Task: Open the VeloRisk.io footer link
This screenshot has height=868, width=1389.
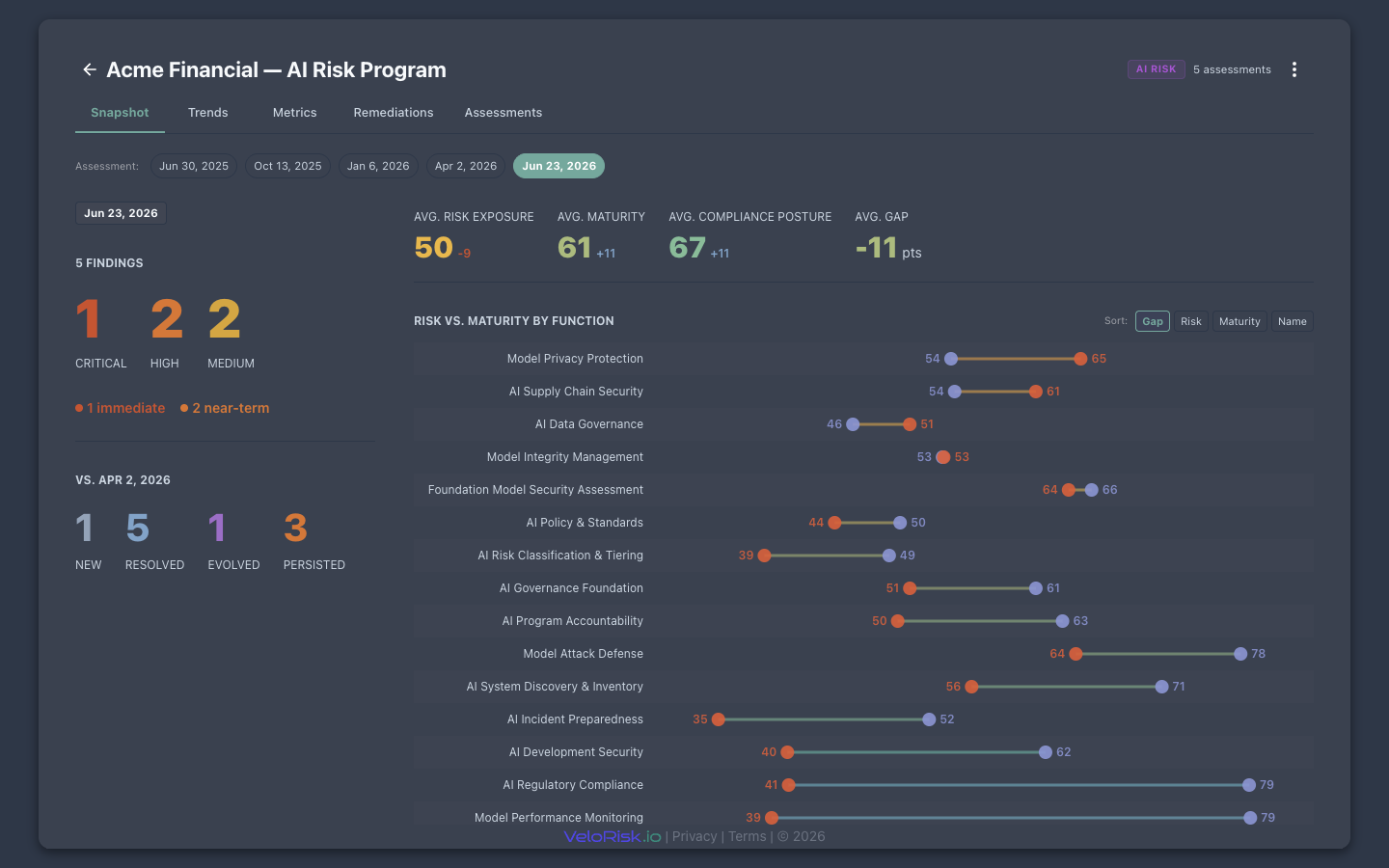Action: coord(613,836)
